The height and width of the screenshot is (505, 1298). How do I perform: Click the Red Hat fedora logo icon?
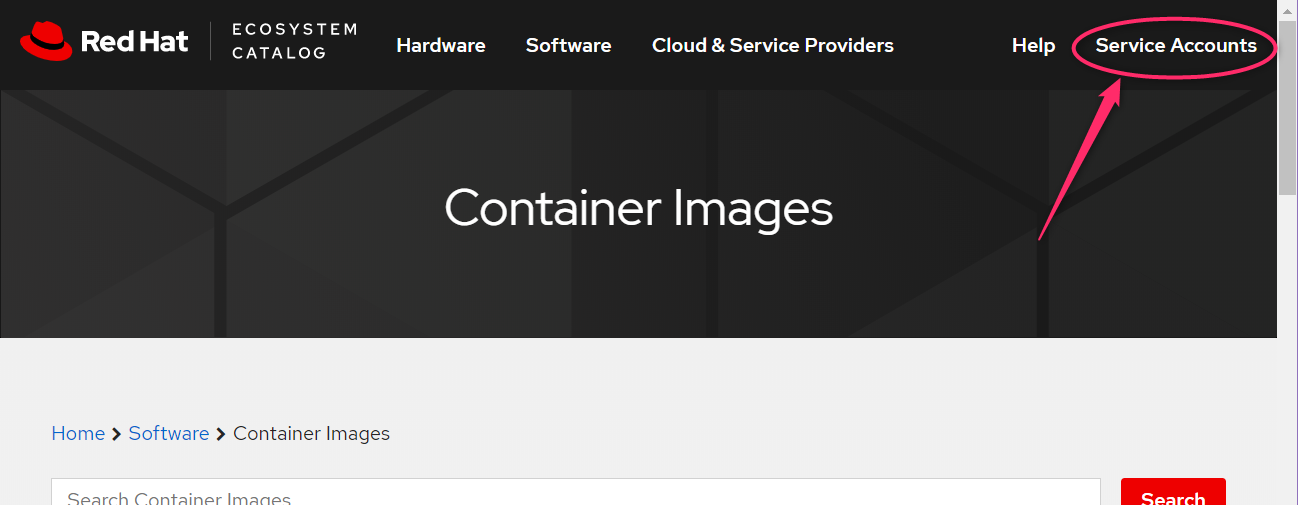point(46,42)
